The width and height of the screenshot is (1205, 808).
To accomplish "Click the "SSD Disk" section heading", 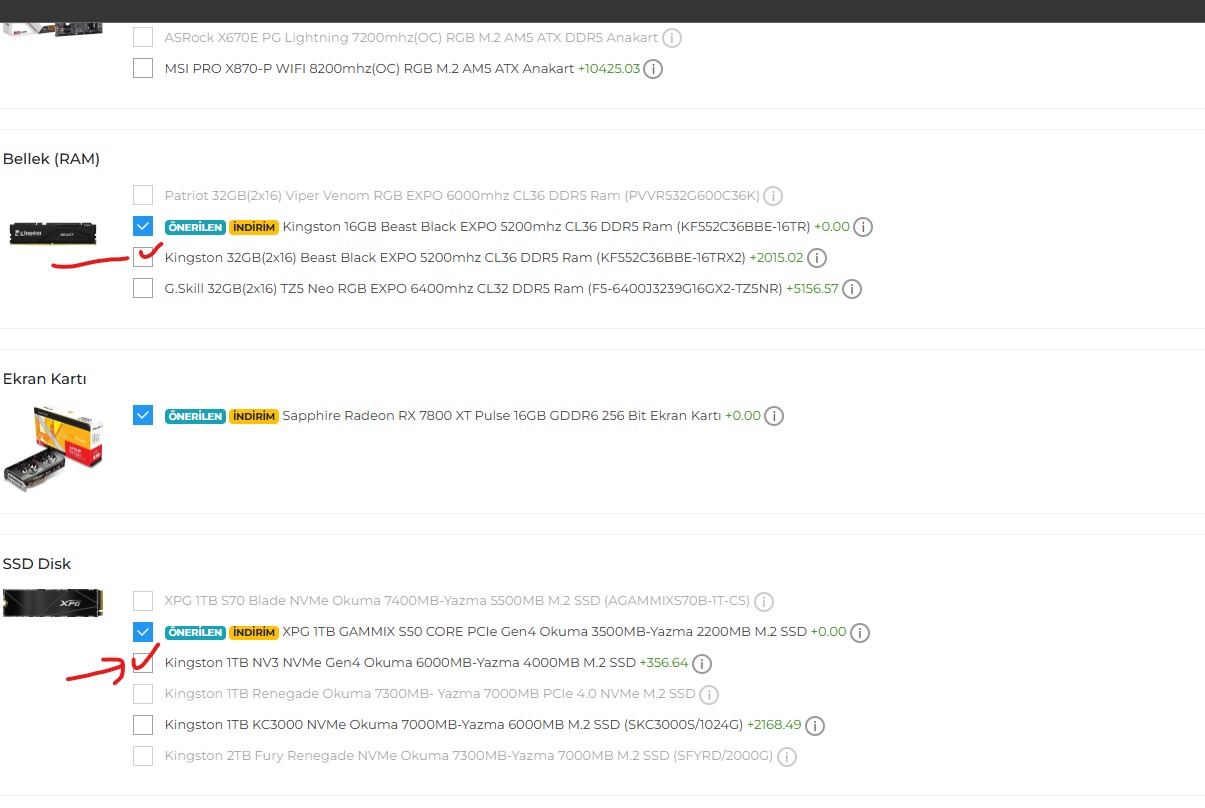I will click(x=37, y=564).
